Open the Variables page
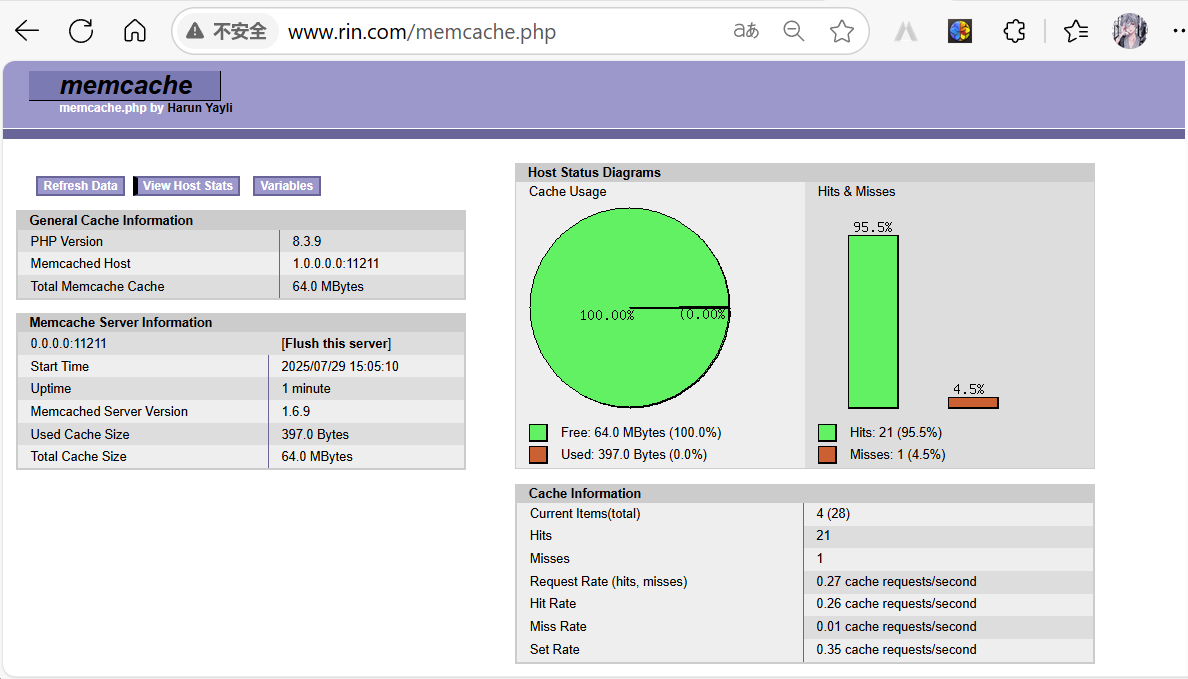 (286, 186)
